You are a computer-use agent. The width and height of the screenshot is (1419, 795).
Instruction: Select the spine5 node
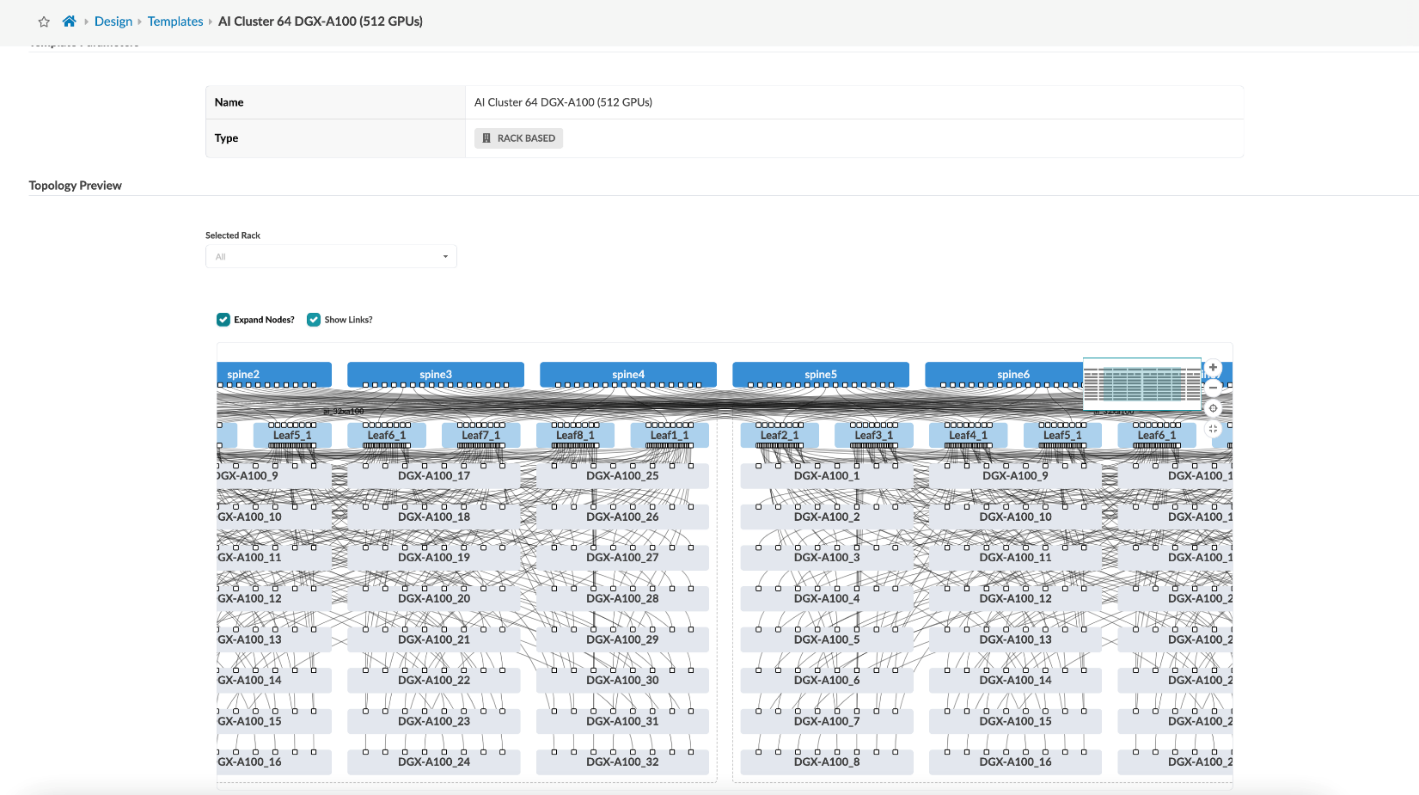pos(821,375)
